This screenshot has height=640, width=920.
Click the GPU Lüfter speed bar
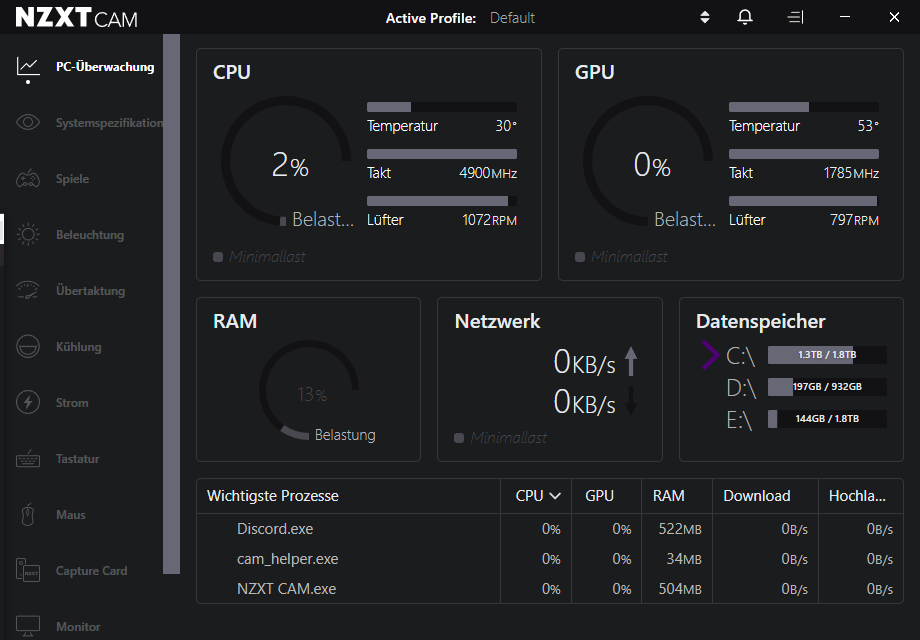coord(804,201)
